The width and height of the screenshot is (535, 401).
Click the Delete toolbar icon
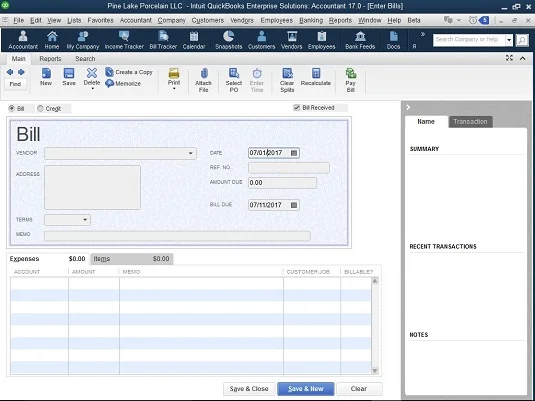coord(92,76)
